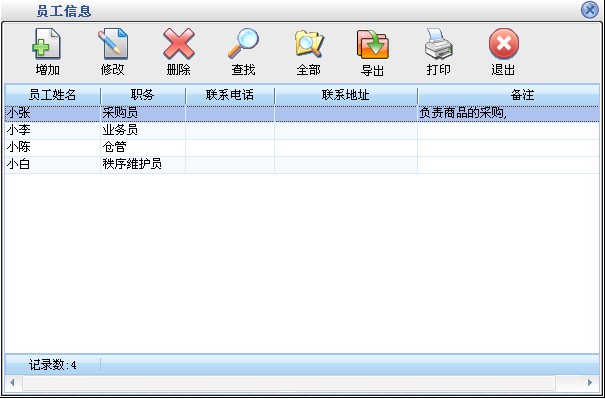
Task: Click the 增加 add employee icon
Action: pyautogui.click(x=47, y=44)
